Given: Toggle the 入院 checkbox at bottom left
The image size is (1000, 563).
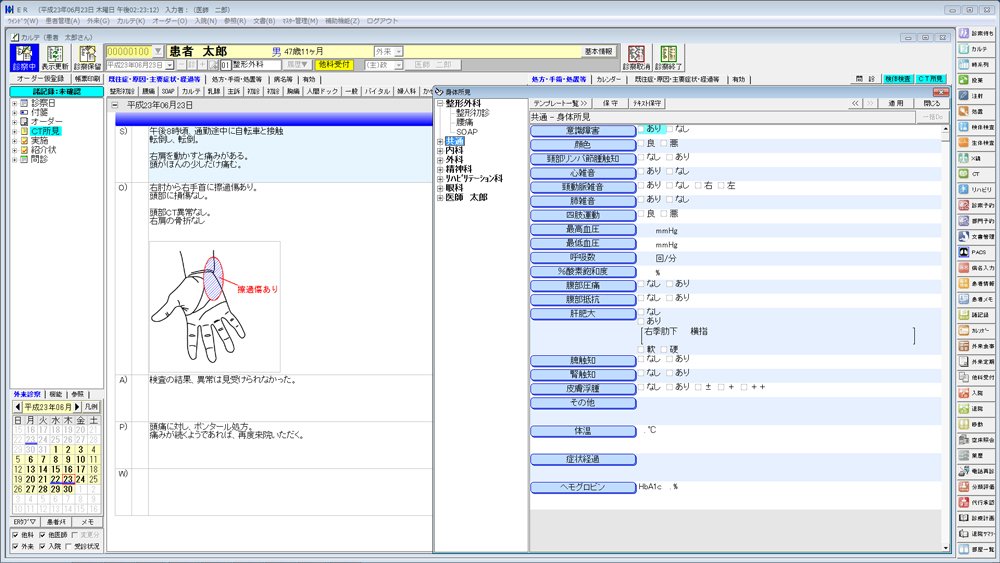Looking at the screenshot, I should coord(43,546).
